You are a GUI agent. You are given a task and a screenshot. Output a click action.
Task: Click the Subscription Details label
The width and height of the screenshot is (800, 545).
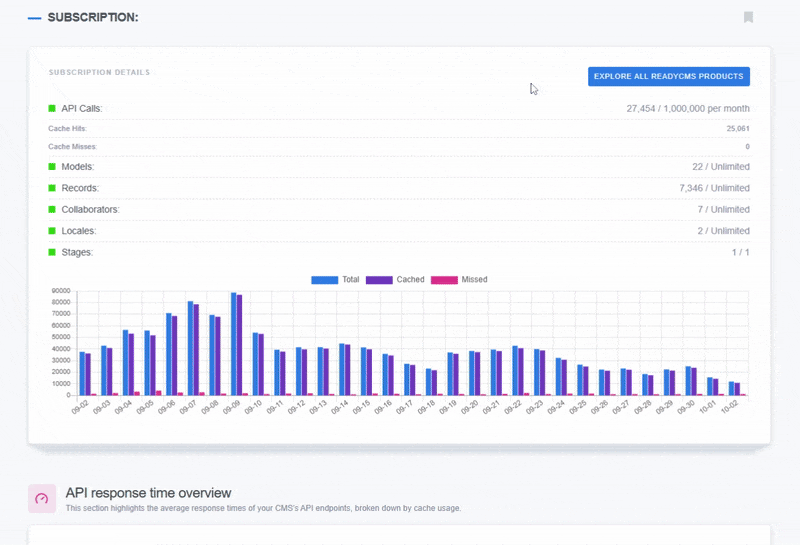point(99,72)
